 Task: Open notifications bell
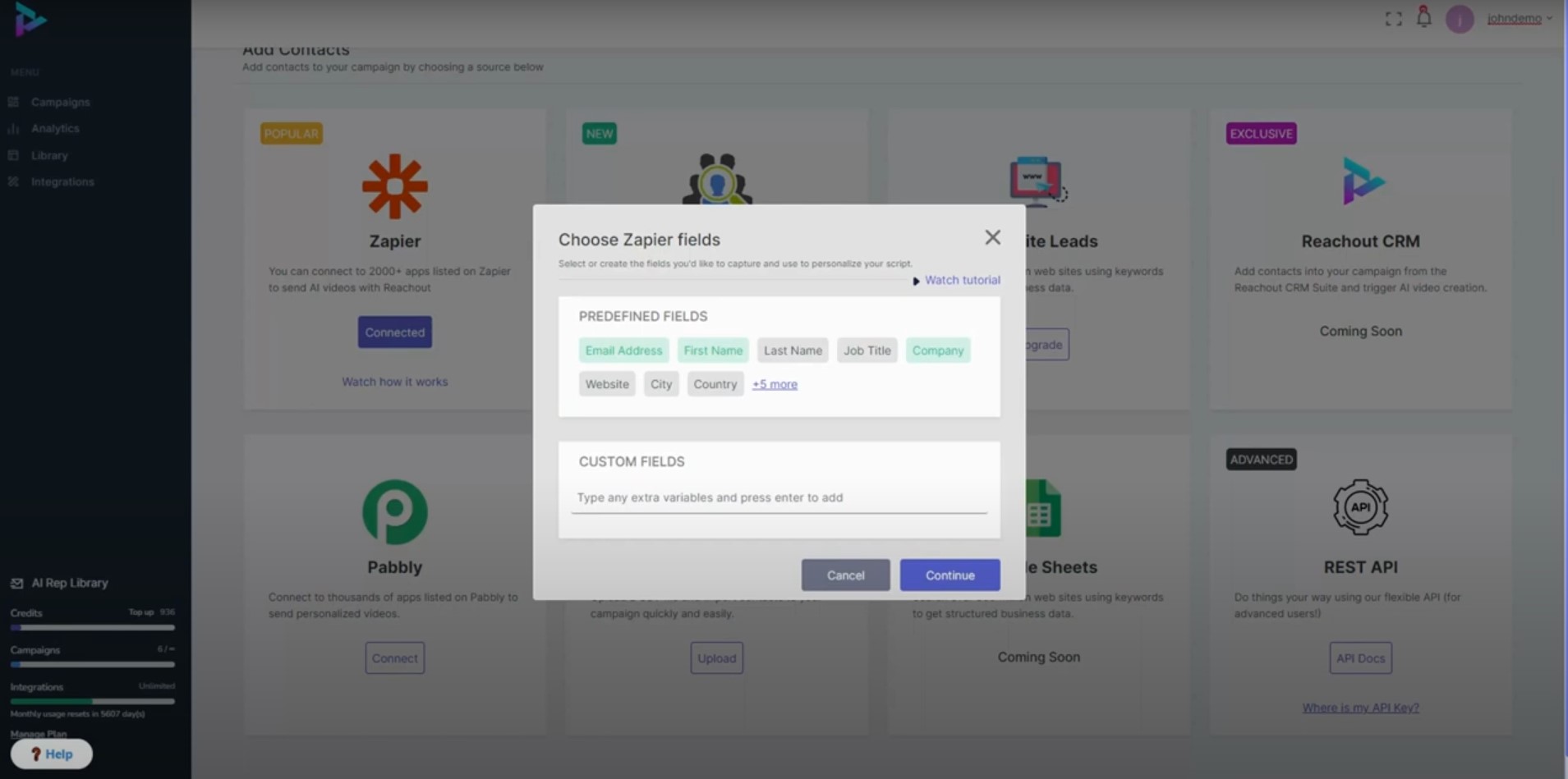(x=1424, y=17)
